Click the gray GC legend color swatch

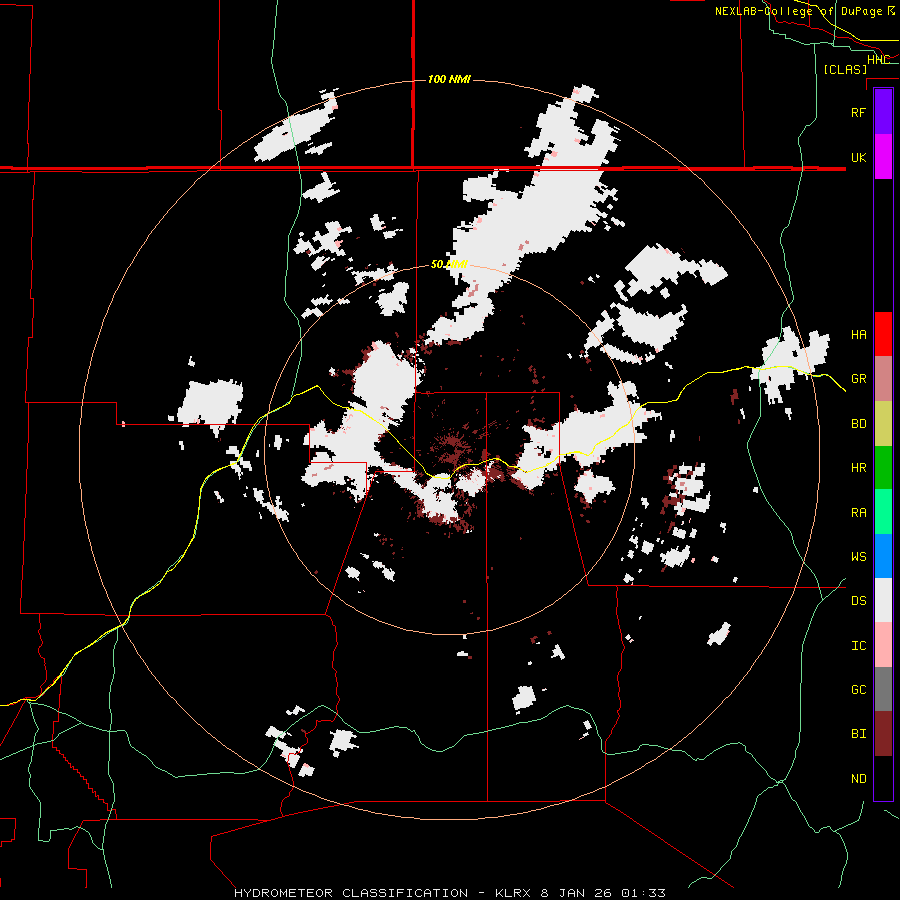883,689
